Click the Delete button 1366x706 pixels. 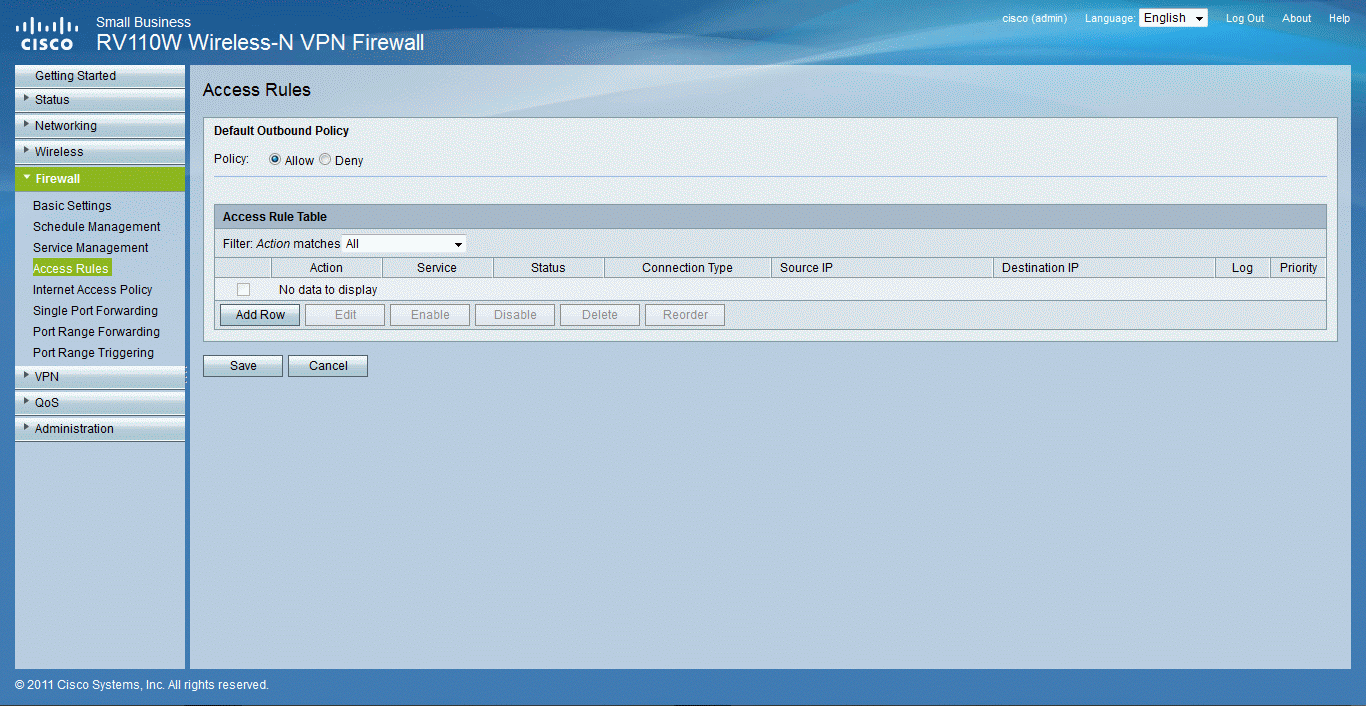click(600, 315)
